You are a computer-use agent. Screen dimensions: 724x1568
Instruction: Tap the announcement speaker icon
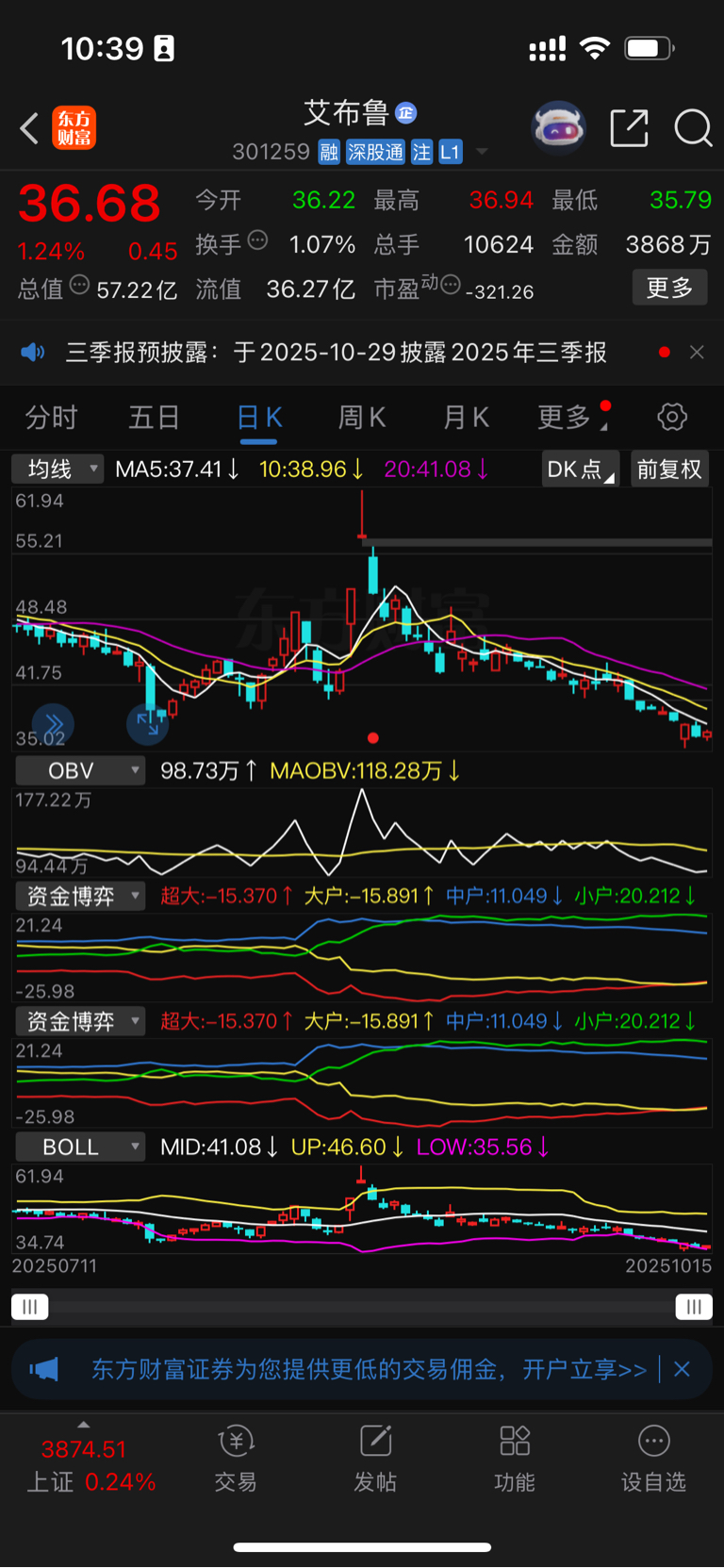(x=33, y=353)
